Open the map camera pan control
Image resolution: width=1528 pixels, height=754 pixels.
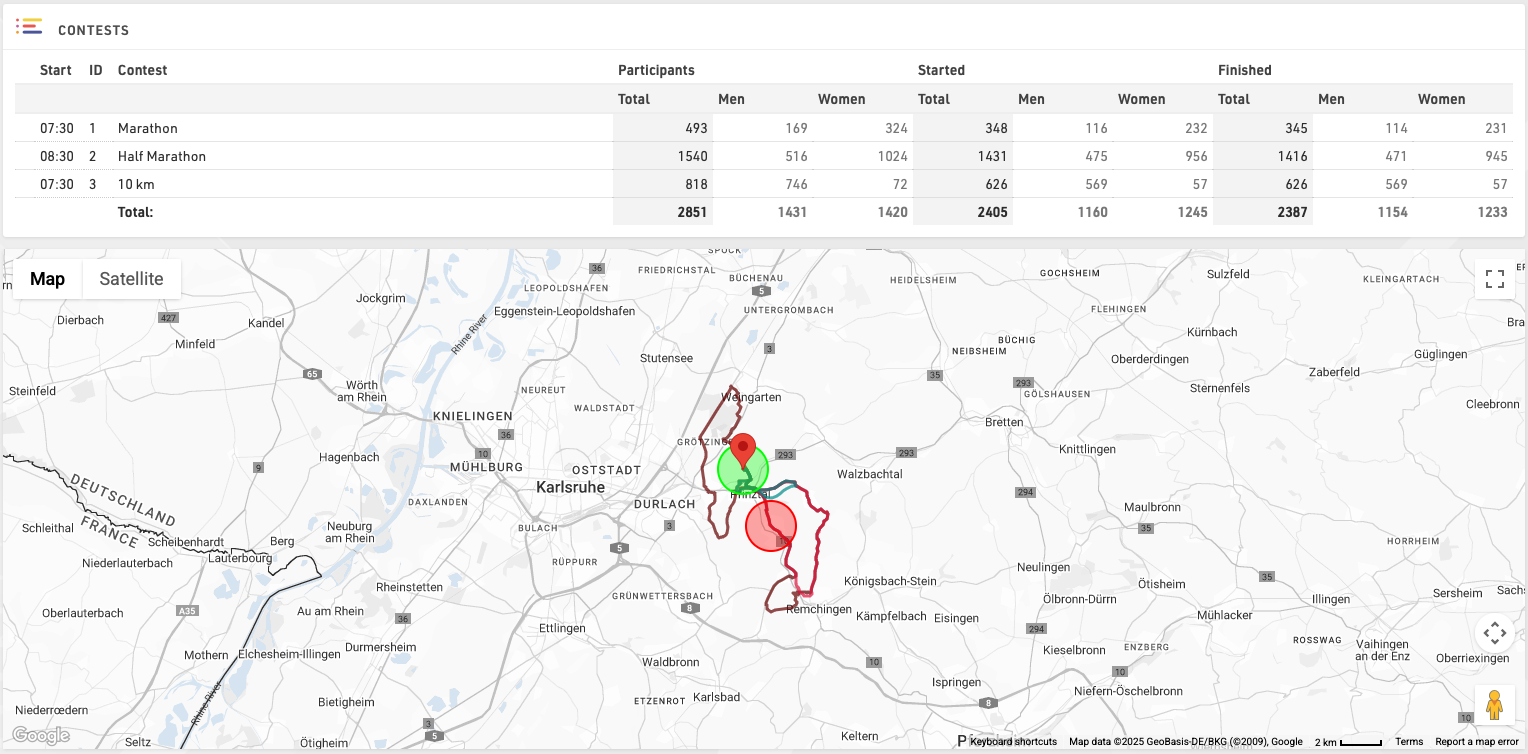point(1494,633)
